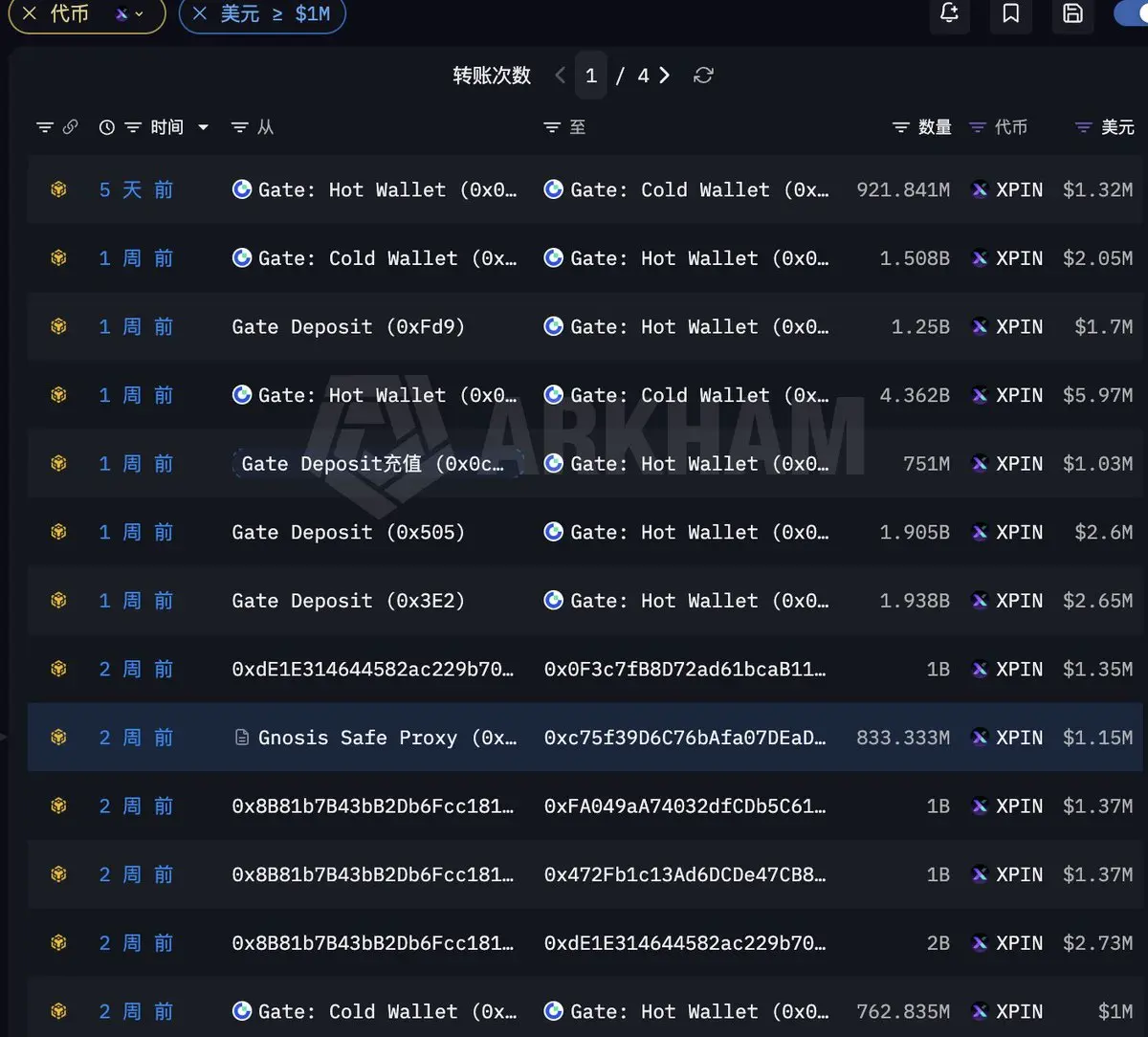
Task: Expand the 代币 filter chip dropdown
Action: (x=129, y=14)
